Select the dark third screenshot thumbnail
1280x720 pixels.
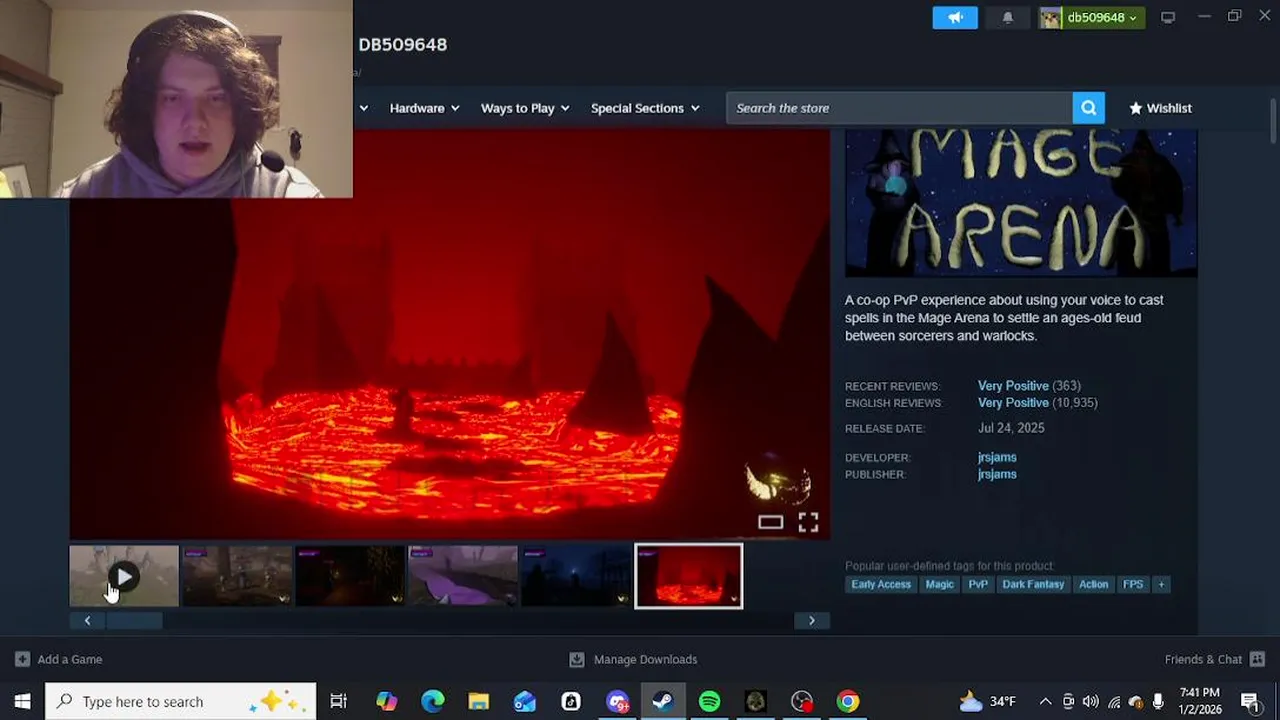point(350,576)
